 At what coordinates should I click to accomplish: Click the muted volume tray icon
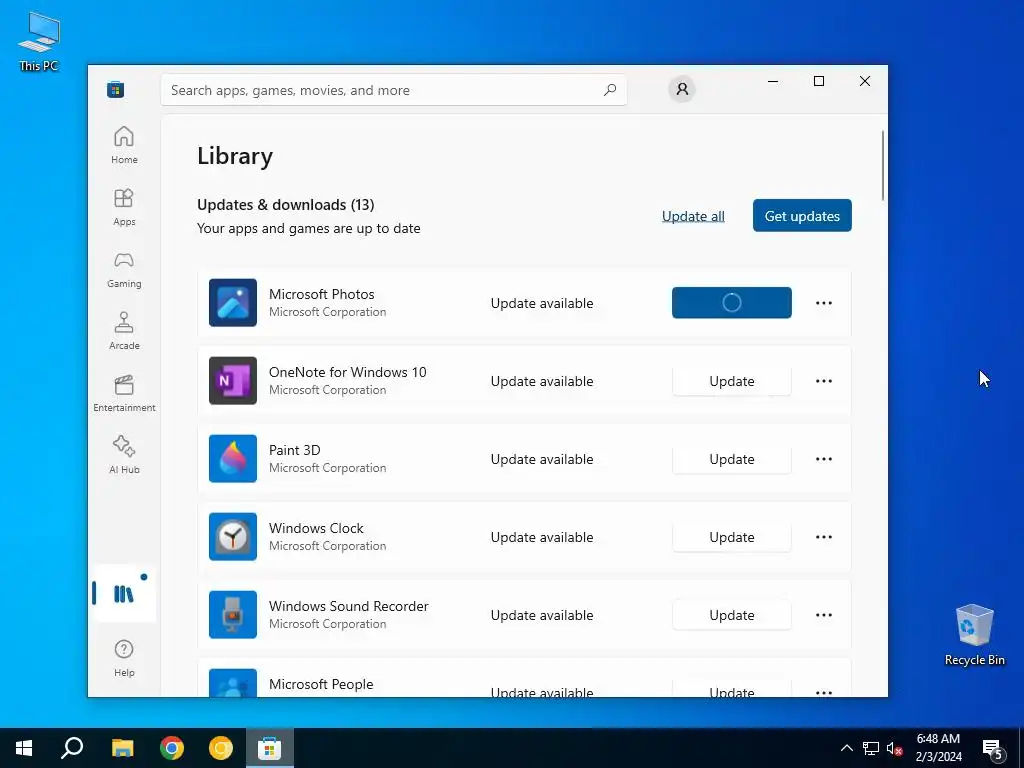tap(894, 748)
